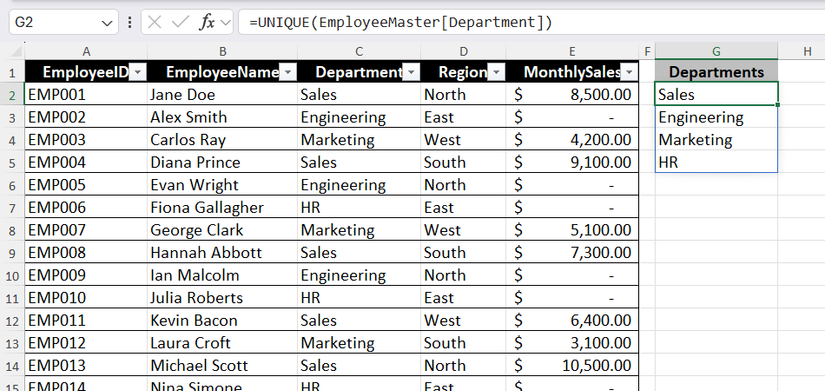Open the Name Box dropdown arrow

pyautogui.click(x=107, y=23)
